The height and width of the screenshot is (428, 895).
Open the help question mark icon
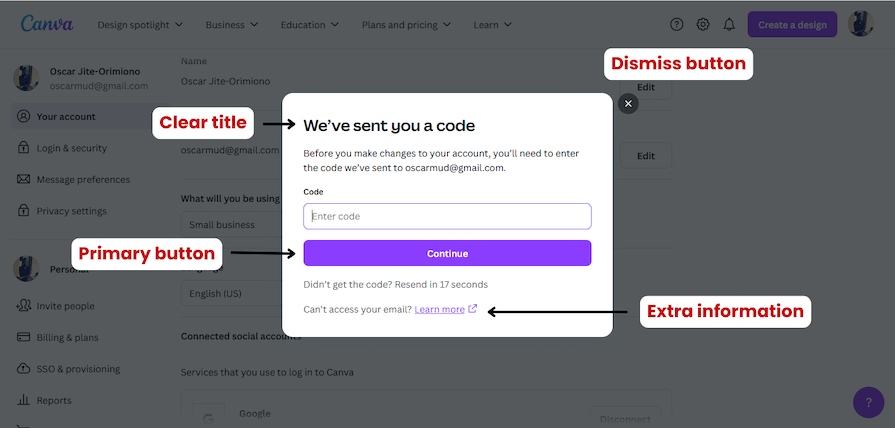(677, 24)
